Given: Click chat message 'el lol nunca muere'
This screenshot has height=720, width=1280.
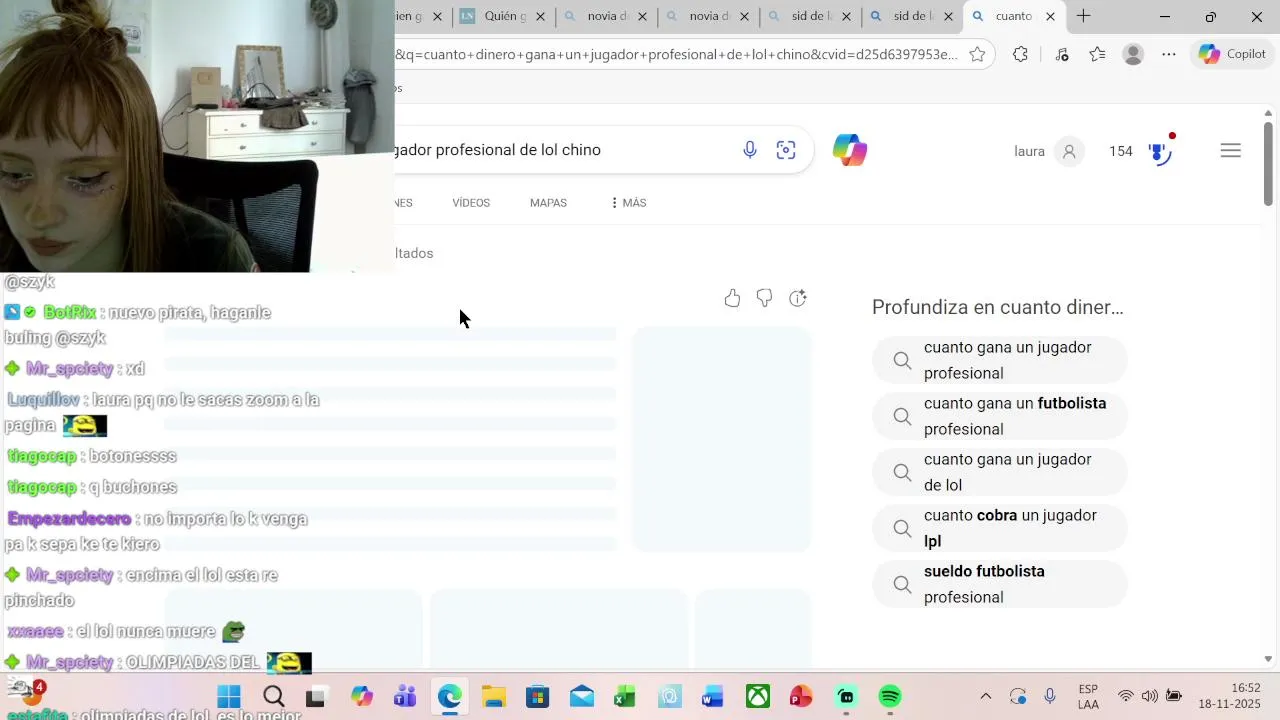Looking at the screenshot, I should point(145,632).
